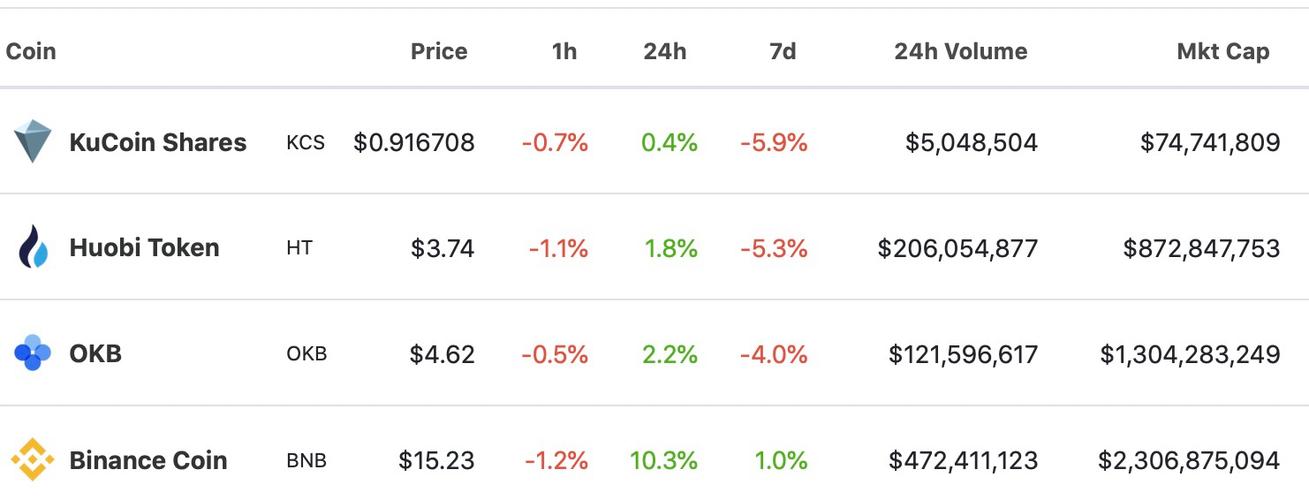Open the OKB coin name link
This screenshot has height=500, width=1309.
coord(95,353)
